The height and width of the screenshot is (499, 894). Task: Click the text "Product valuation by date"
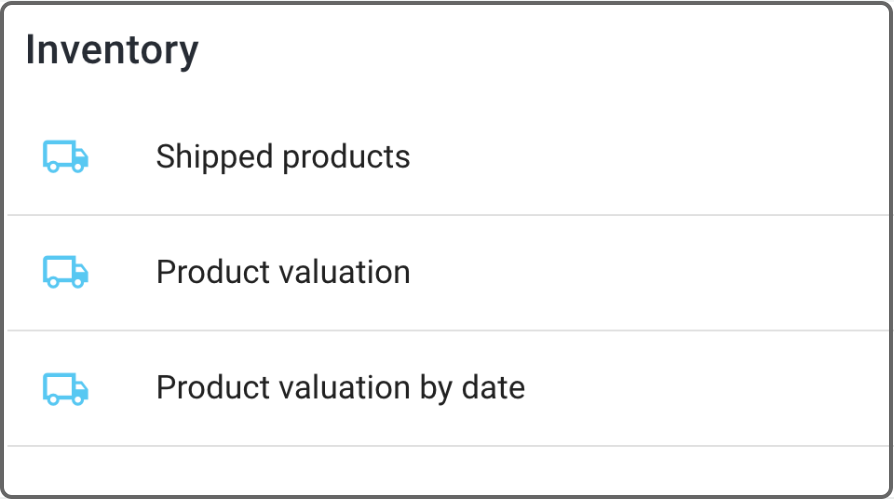340,388
